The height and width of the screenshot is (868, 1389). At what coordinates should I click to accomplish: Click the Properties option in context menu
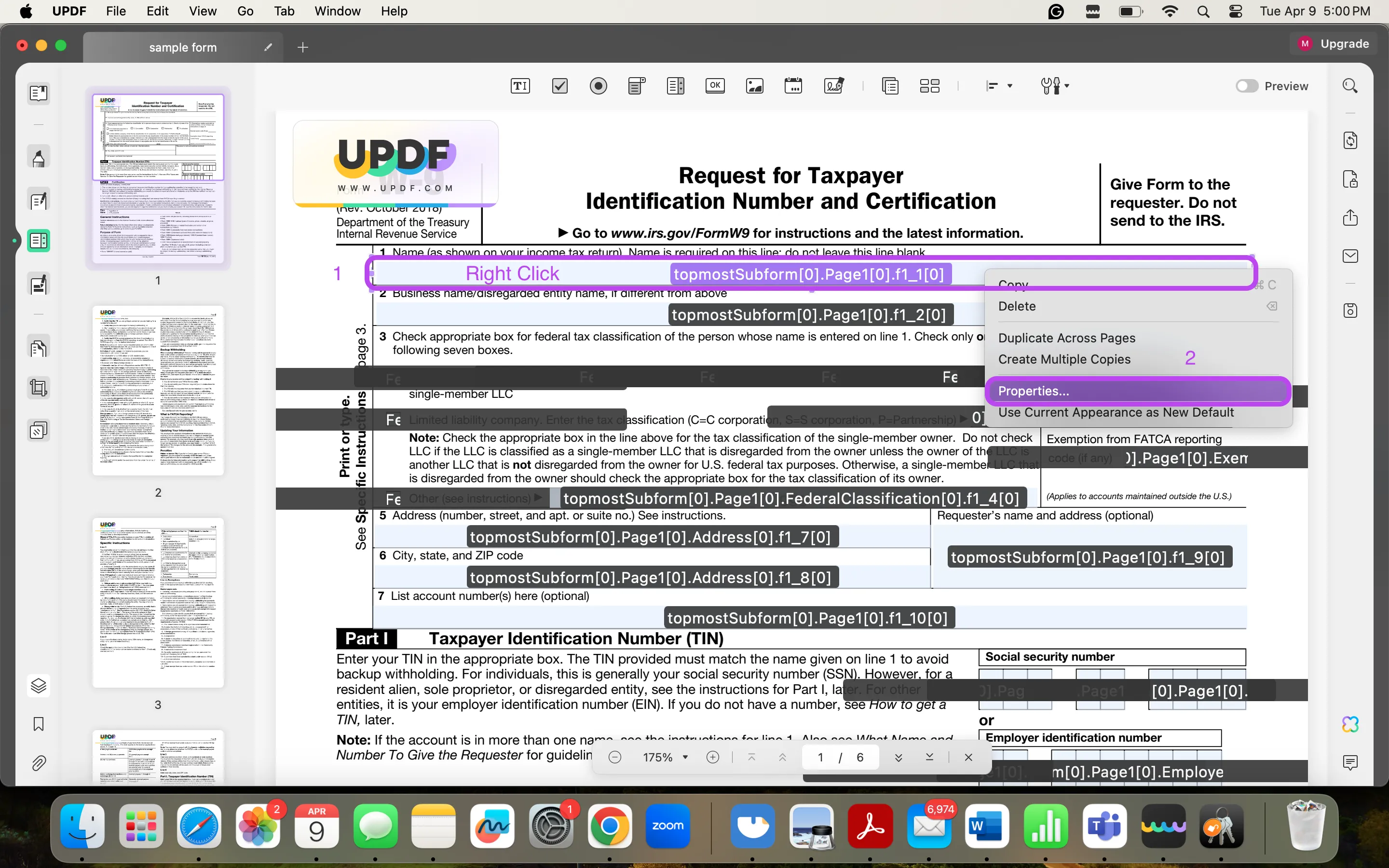1033,390
